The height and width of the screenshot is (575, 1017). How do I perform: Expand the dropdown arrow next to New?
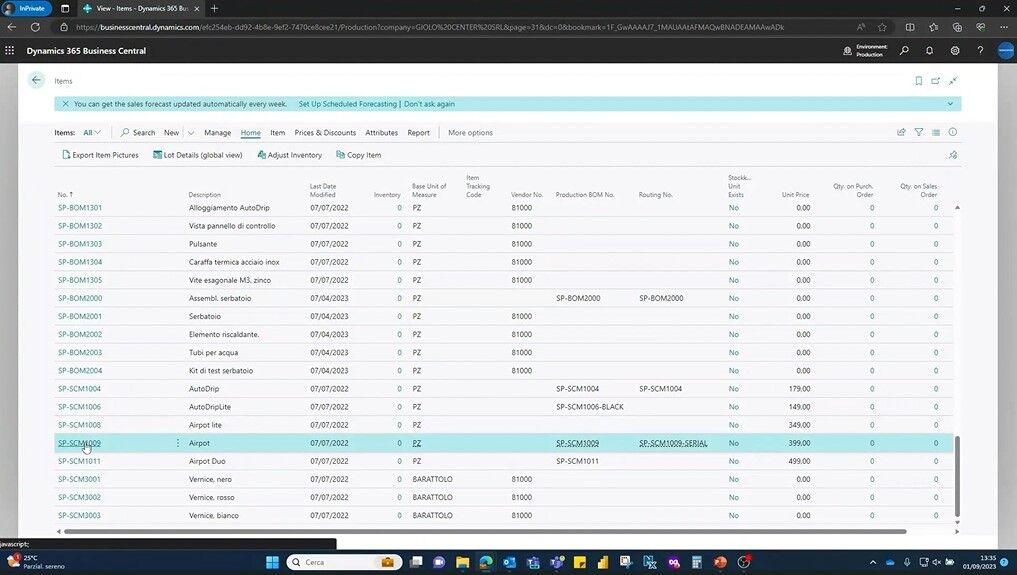190,132
